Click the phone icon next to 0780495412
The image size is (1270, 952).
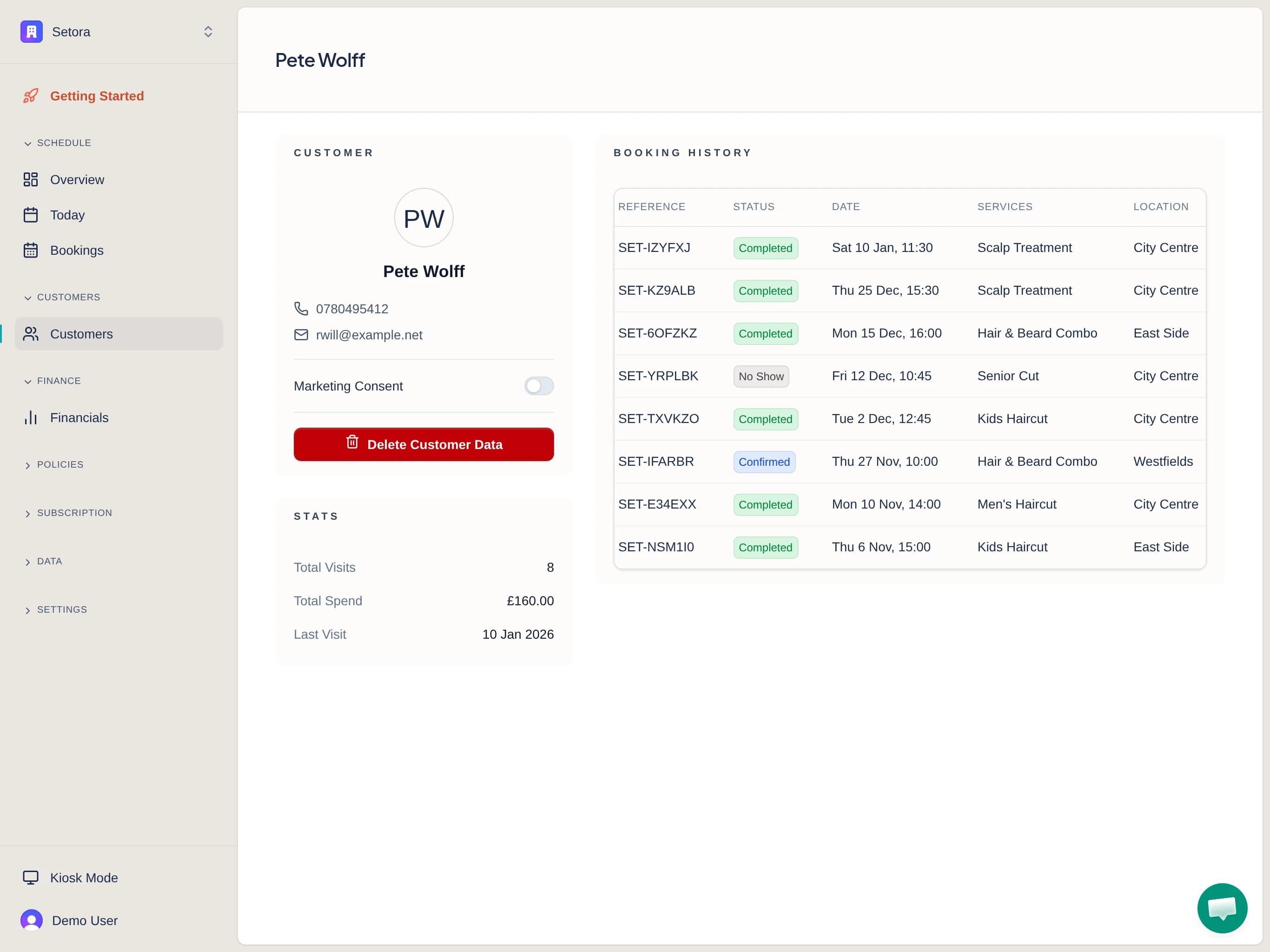301,308
